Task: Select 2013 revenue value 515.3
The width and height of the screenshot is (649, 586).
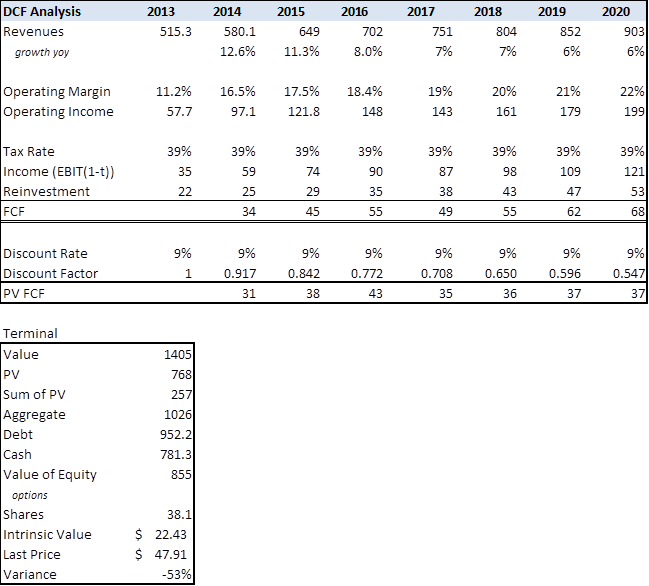Action: [175, 31]
